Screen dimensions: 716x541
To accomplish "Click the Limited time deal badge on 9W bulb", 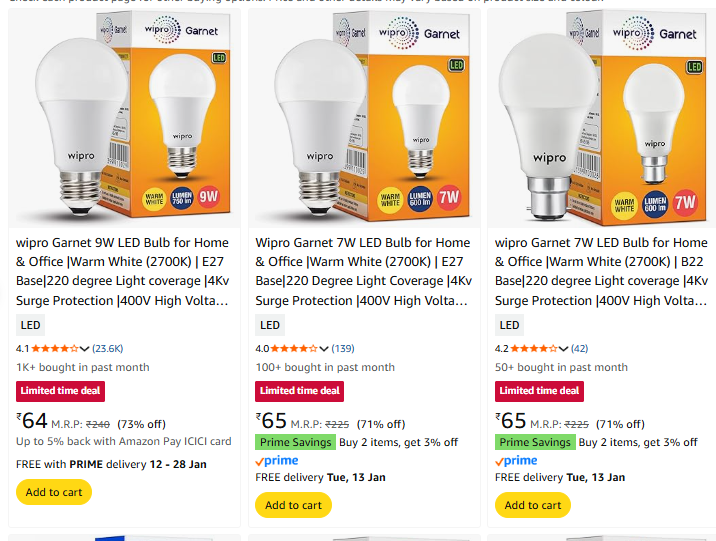I will pos(62,391).
